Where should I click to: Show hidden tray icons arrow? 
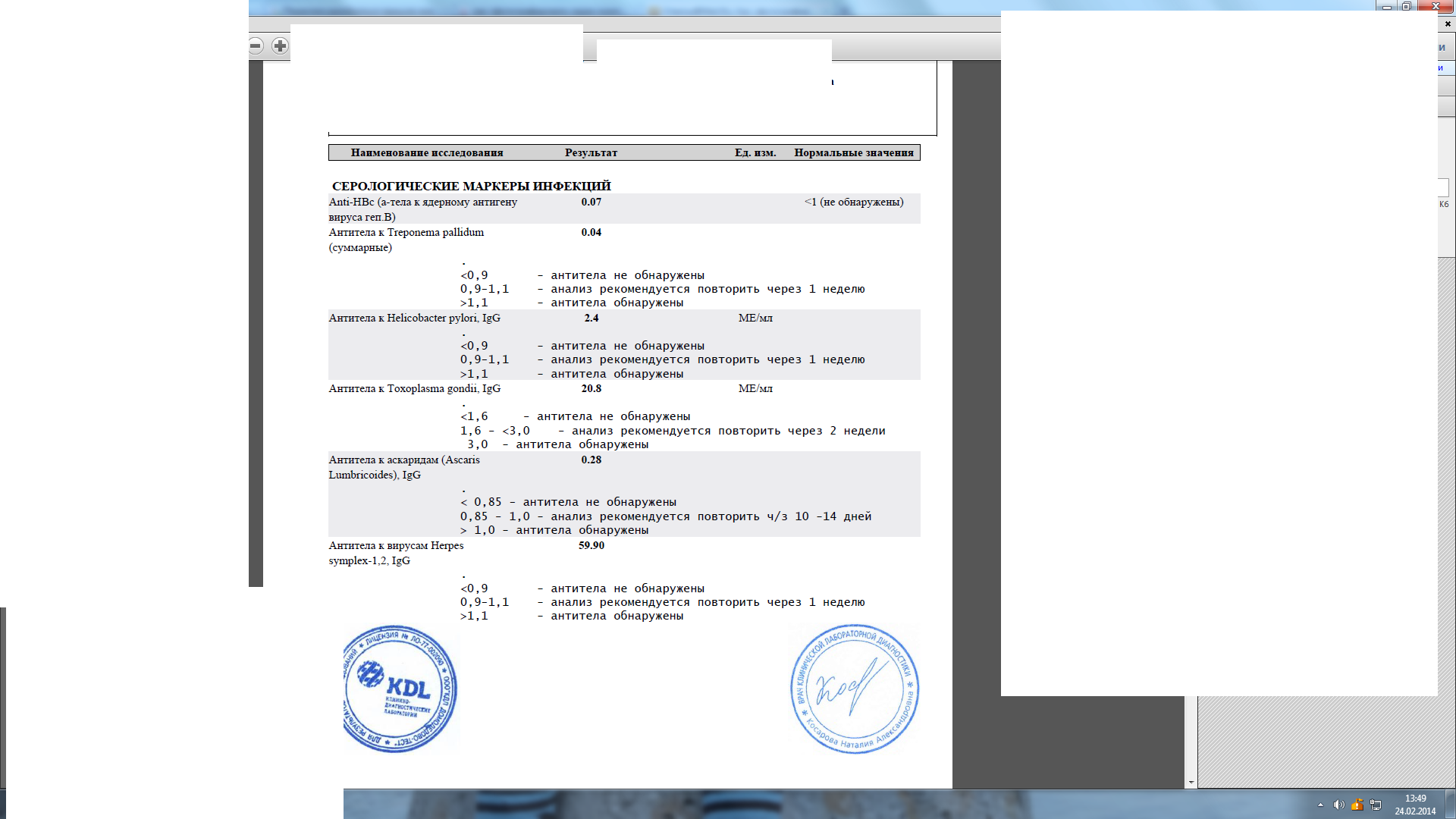[1320, 805]
